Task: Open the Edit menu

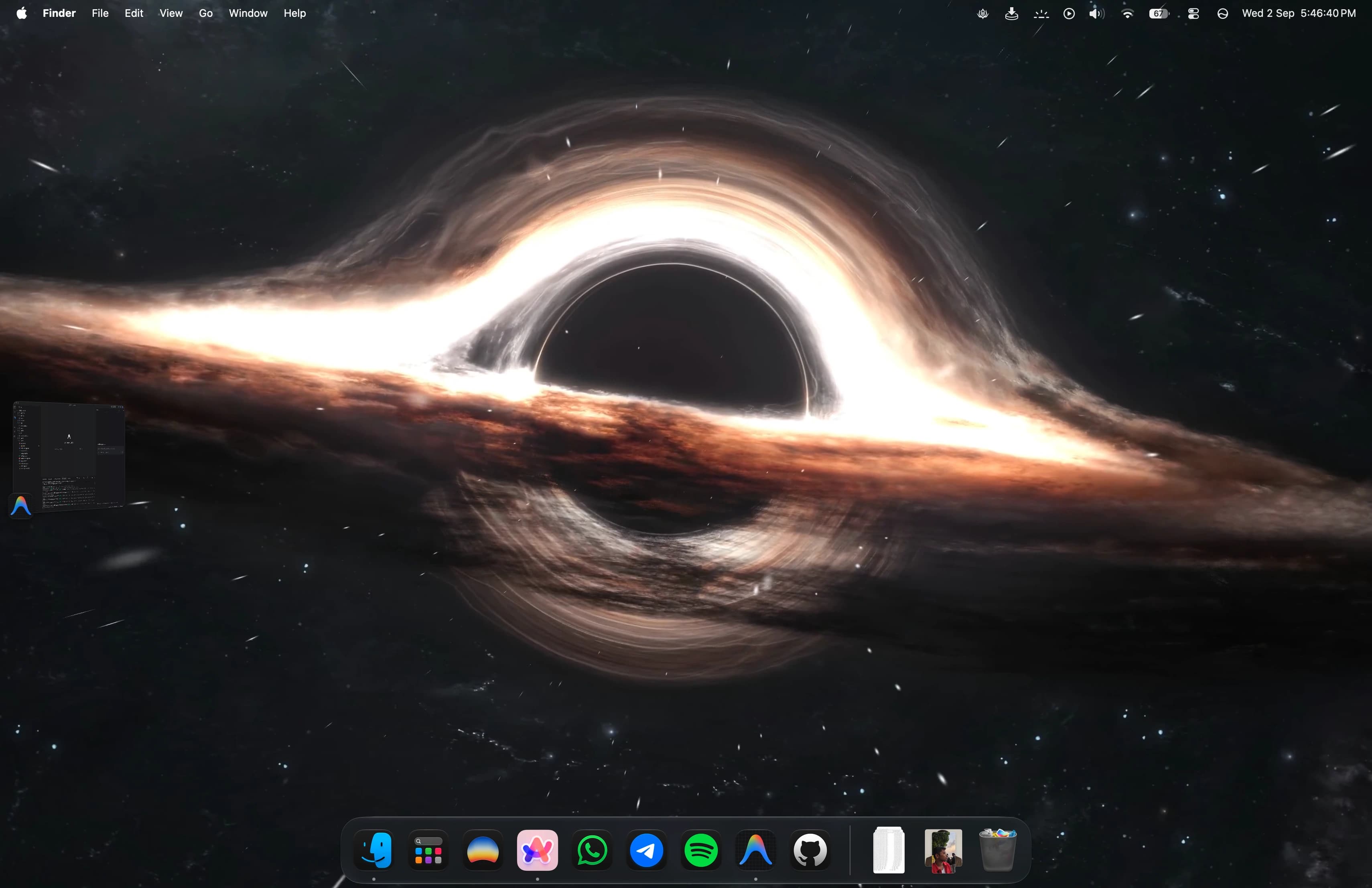Action: click(134, 13)
